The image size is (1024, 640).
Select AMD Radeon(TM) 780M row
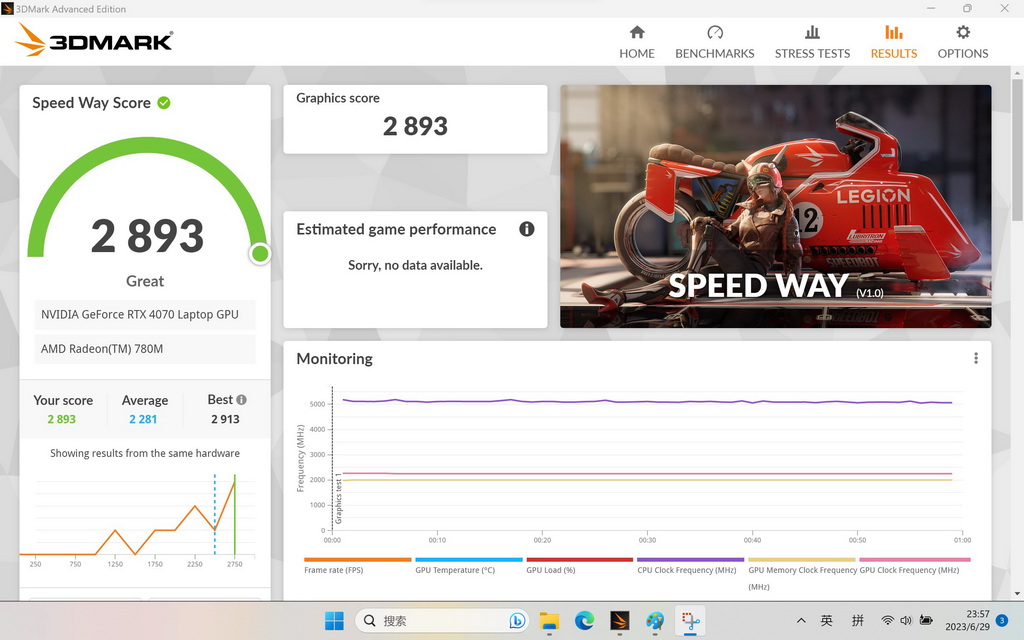click(145, 349)
